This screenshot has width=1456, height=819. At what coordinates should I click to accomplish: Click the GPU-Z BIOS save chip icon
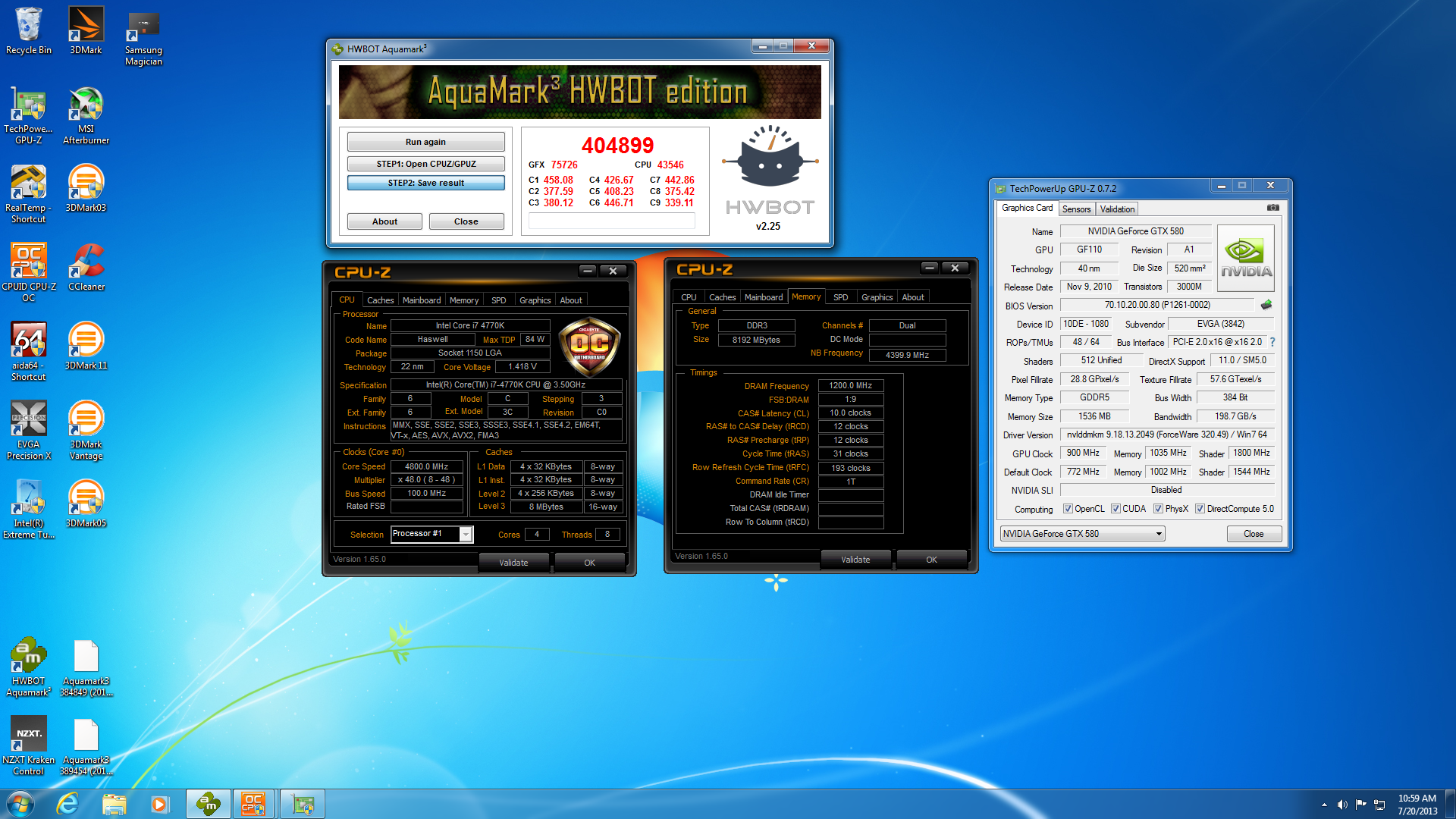[x=1266, y=305]
